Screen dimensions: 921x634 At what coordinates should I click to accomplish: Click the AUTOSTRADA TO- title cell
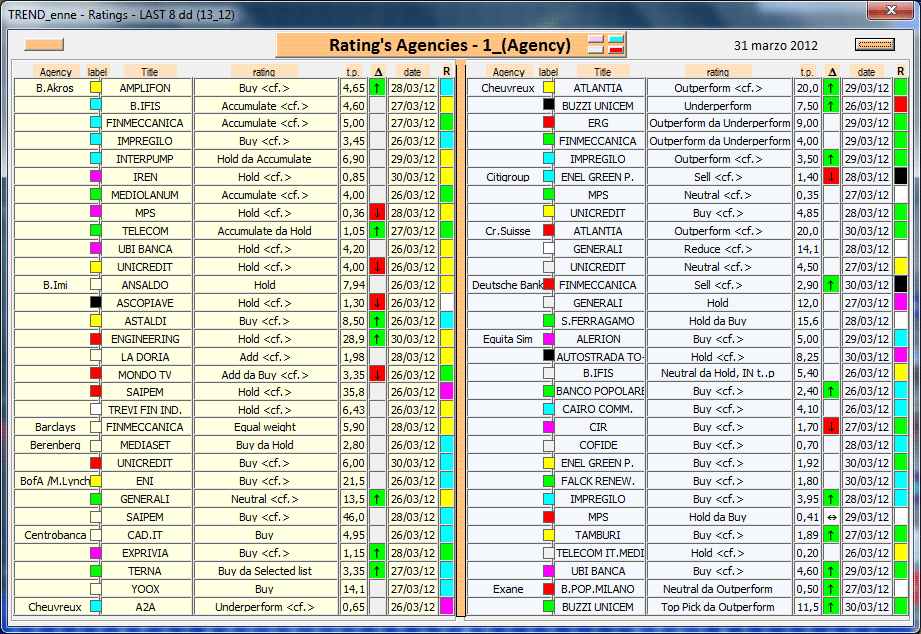[x=599, y=357]
